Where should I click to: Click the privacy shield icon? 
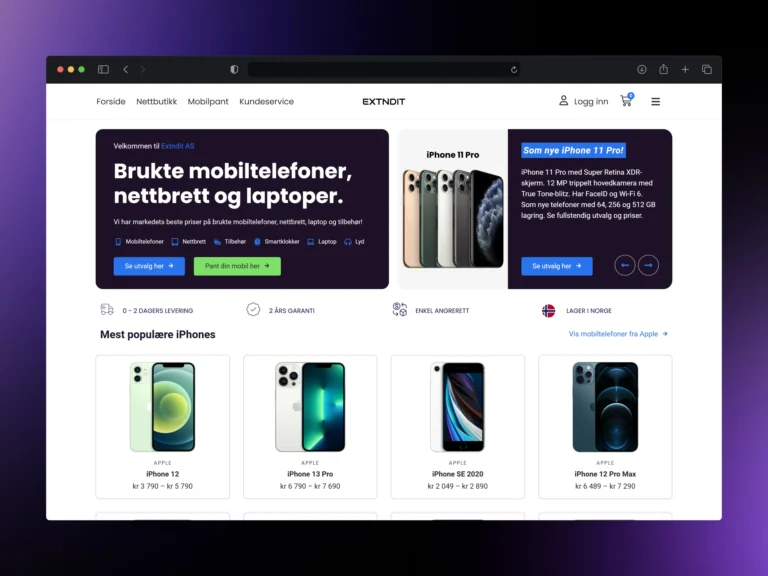234,70
